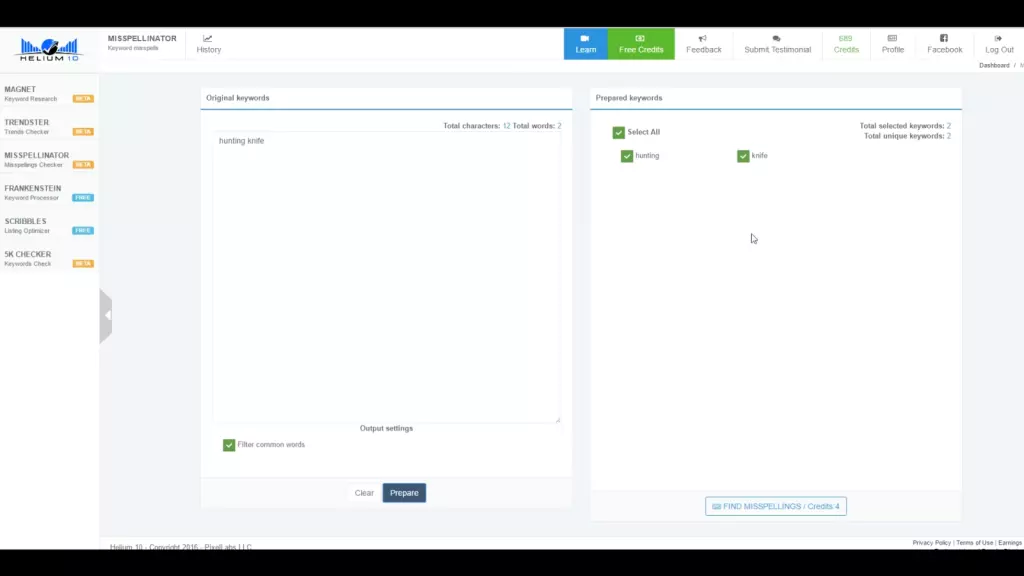Click the 'Total characters: 12' count
1024x576 pixels.
click(477, 126)
